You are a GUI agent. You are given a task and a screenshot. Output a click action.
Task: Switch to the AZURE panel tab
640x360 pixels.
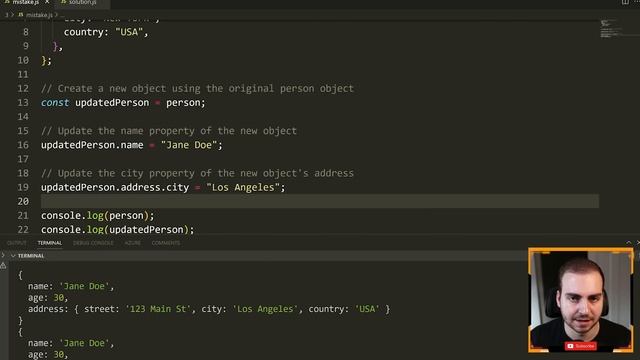[x=133, y=243]
